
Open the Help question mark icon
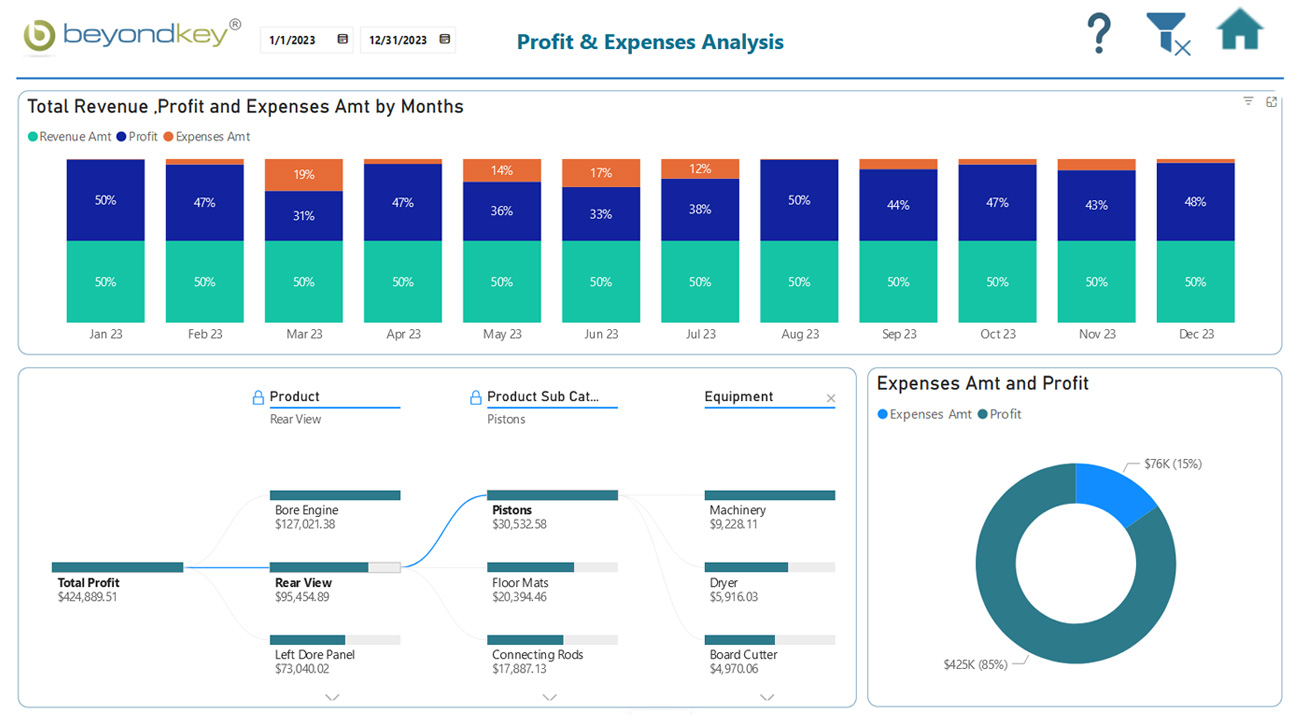tap(1099, 32)
